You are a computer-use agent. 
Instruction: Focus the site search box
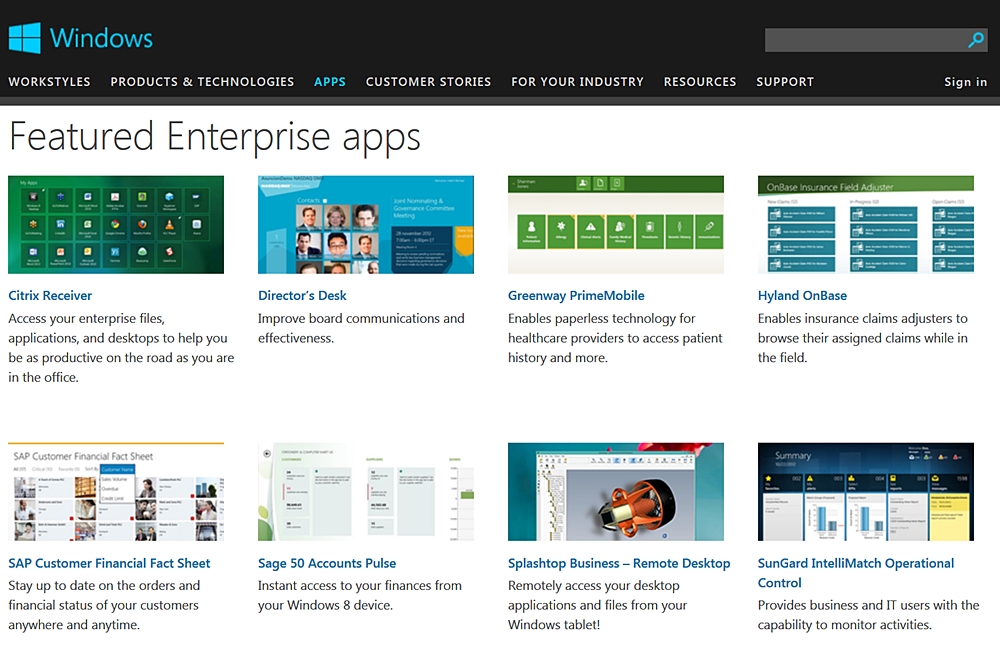click(877, 40)
